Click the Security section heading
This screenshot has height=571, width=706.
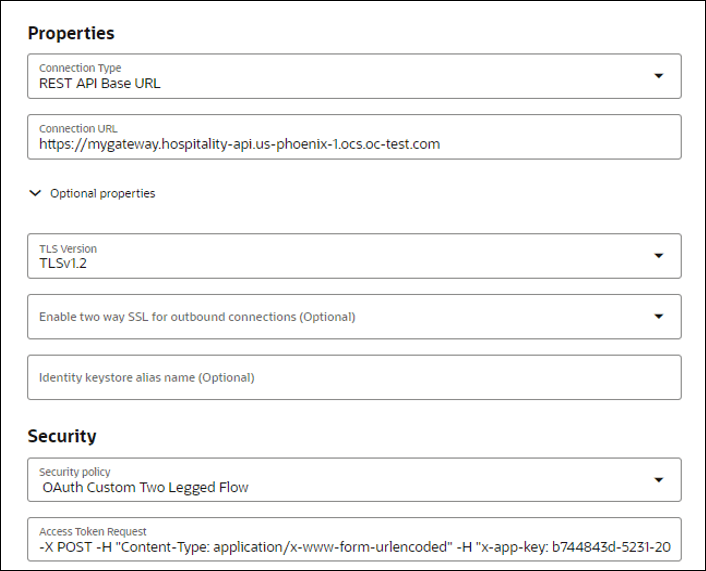tap(62, 436)
